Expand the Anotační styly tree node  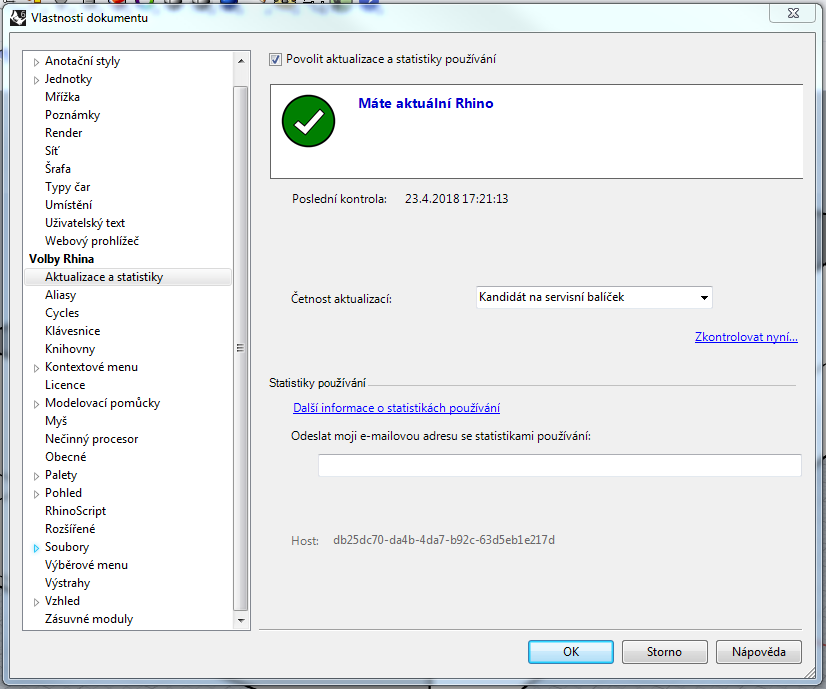click(x=36, y=62)
